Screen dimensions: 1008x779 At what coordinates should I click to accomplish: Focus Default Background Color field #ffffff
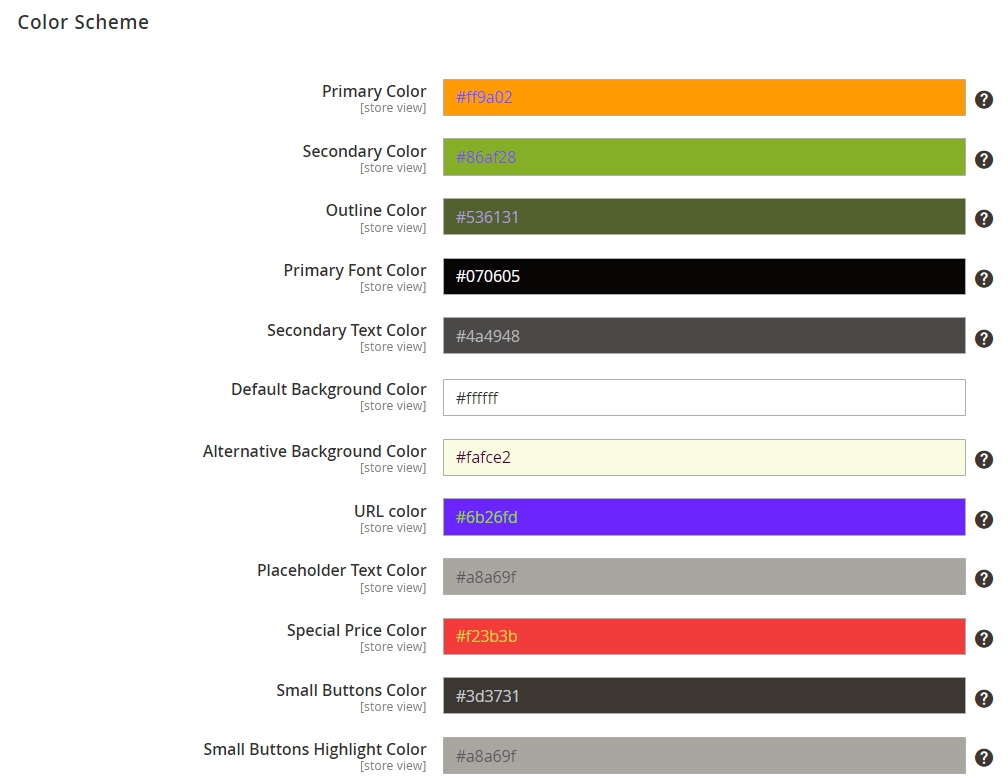704,397
